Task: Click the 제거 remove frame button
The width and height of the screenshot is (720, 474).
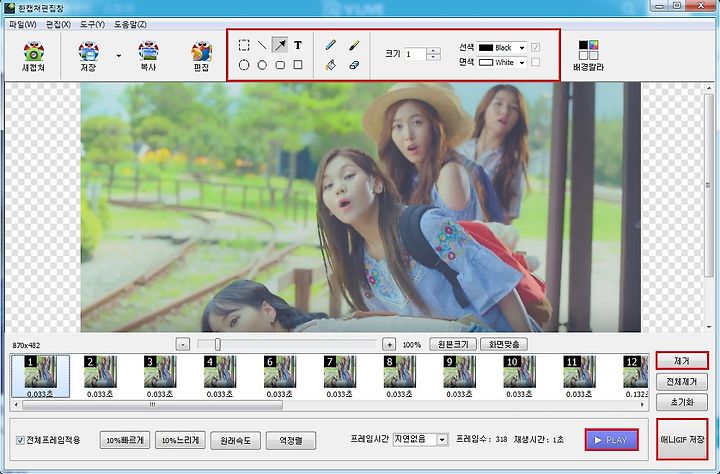Action: click(x=682, y=361)
